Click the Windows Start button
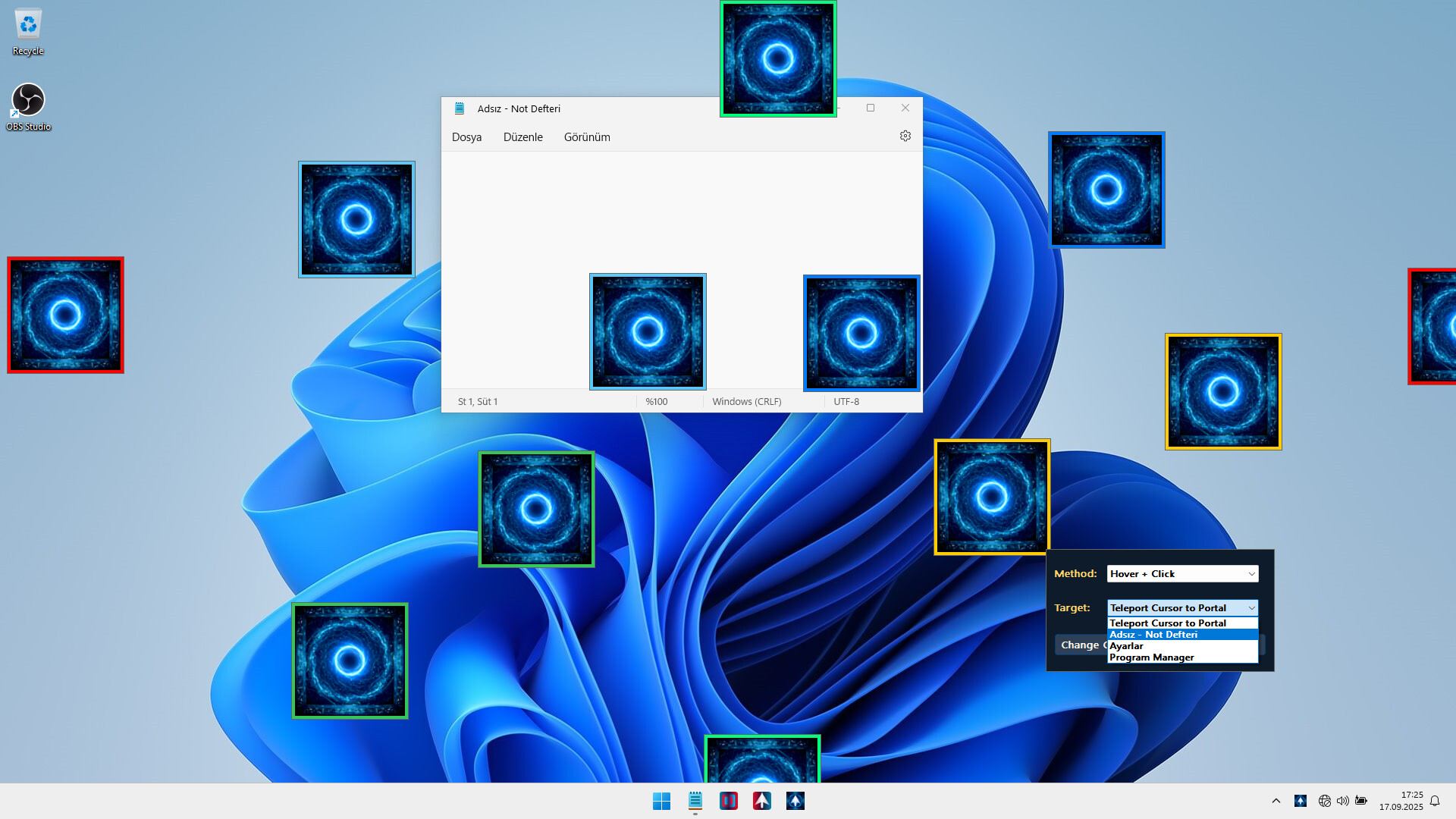The width and height of the screenshot is (1456, 819). (x=662, y=800)
